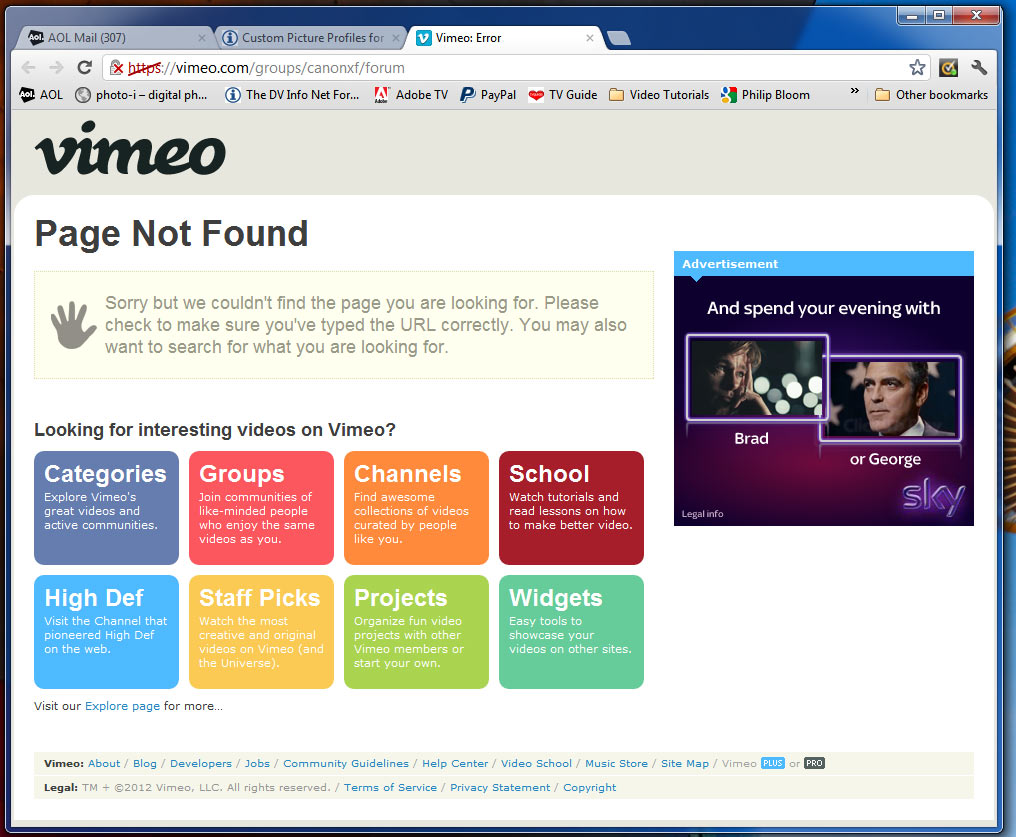1016x837 pixels.
Task: Expand the Video Tutorials bookmark folder
Action: coord(659,95)
